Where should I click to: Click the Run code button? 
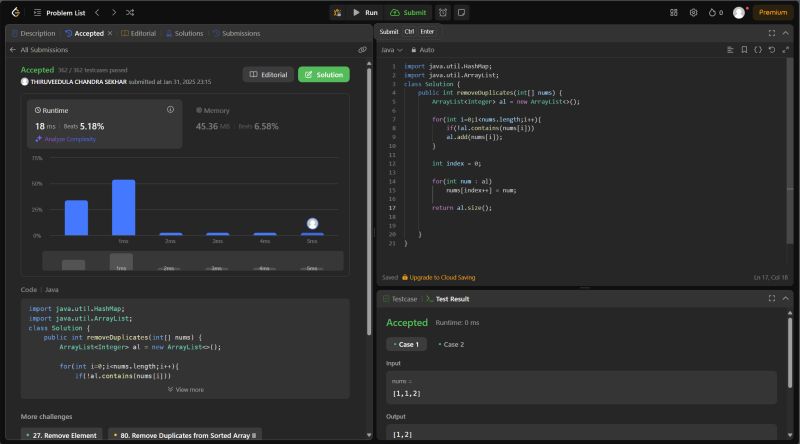365,12
